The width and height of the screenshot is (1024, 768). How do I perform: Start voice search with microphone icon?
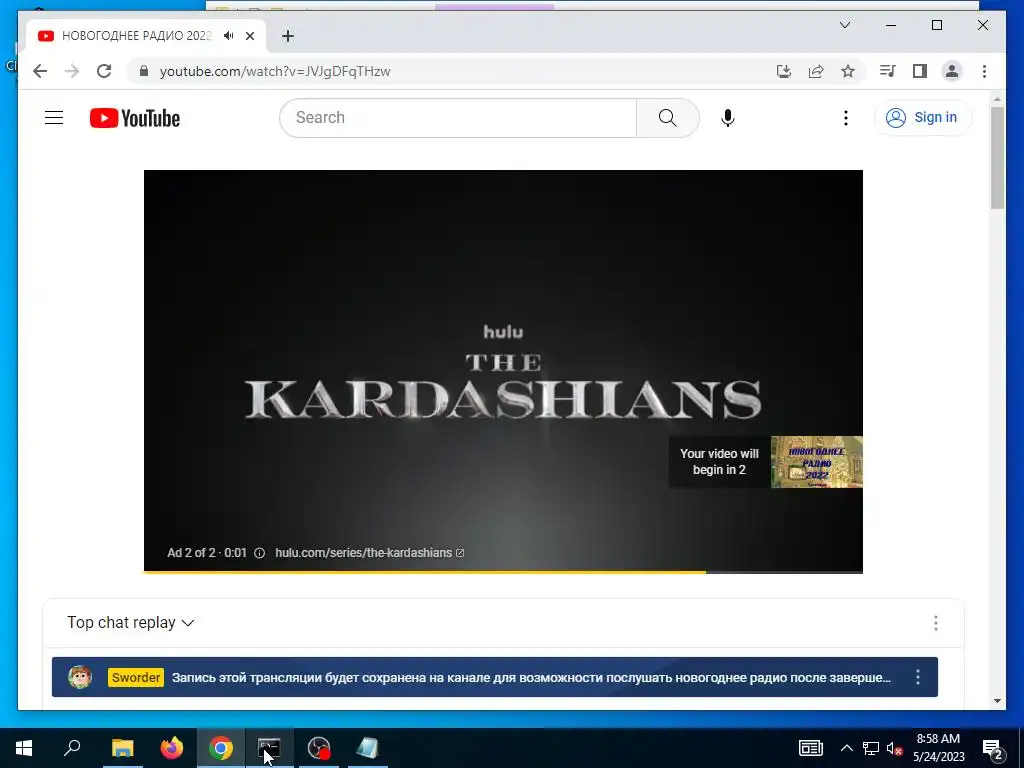(x=728, y=118)
